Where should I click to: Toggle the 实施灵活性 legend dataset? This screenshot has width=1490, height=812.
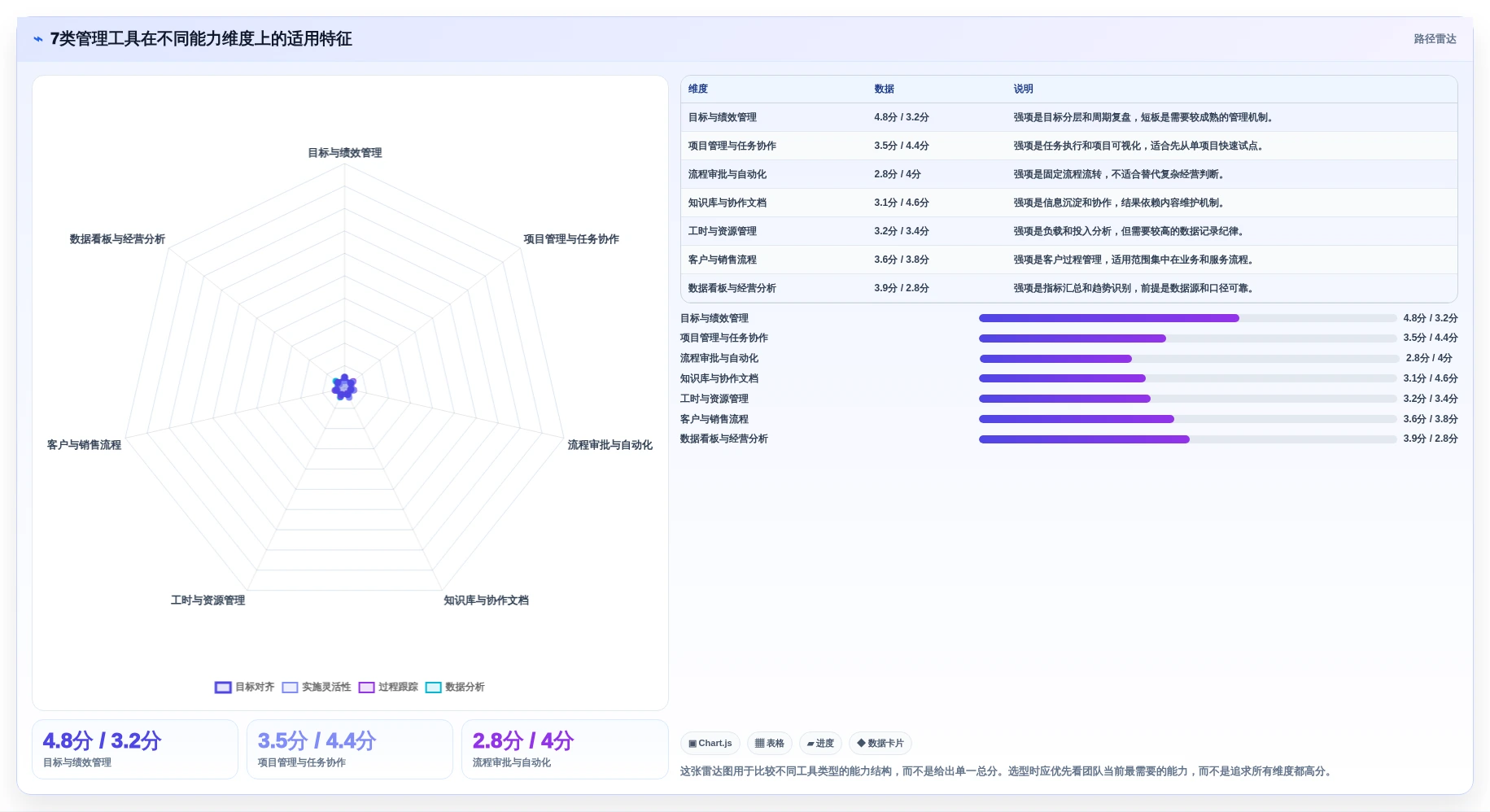pyautogui.click(x=317, y=688)
